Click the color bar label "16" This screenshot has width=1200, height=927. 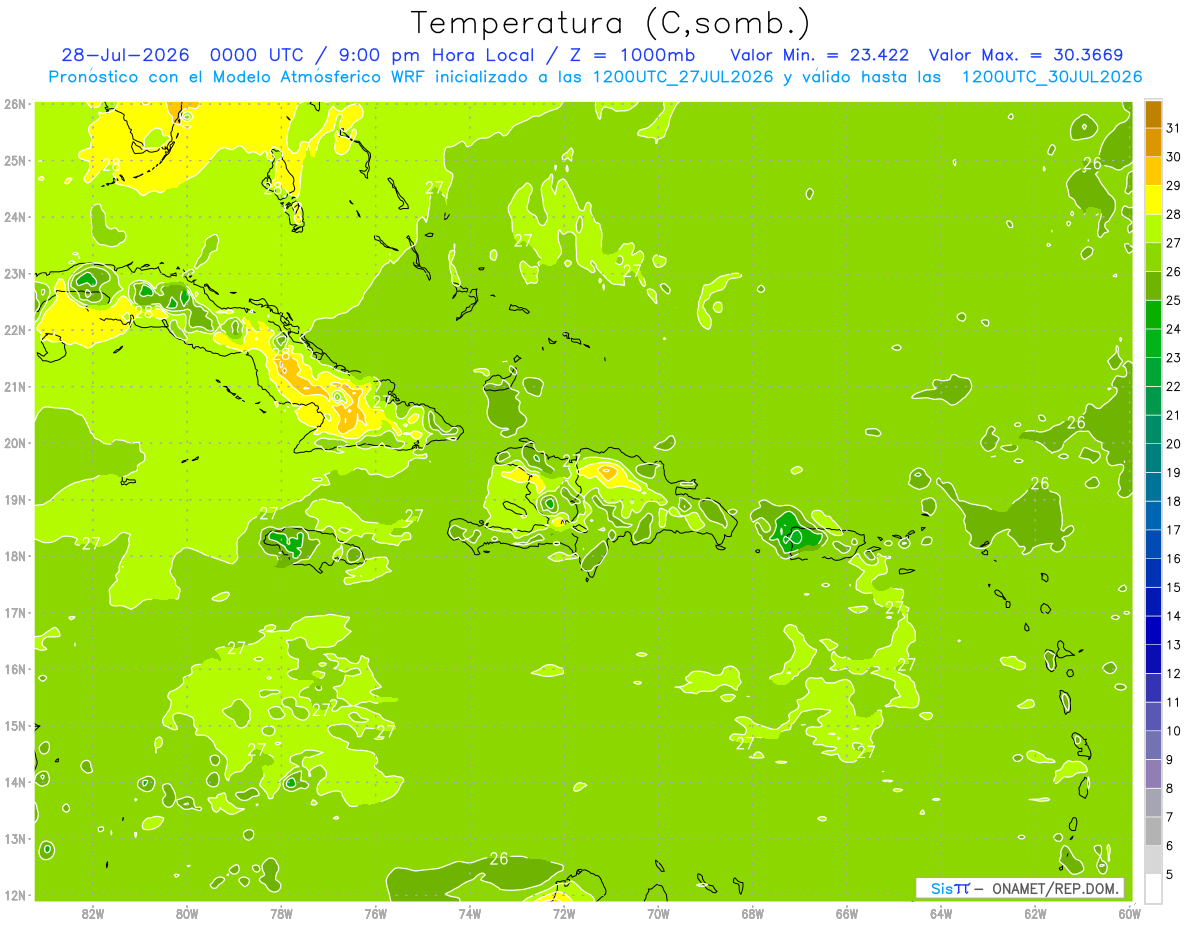1173,559
